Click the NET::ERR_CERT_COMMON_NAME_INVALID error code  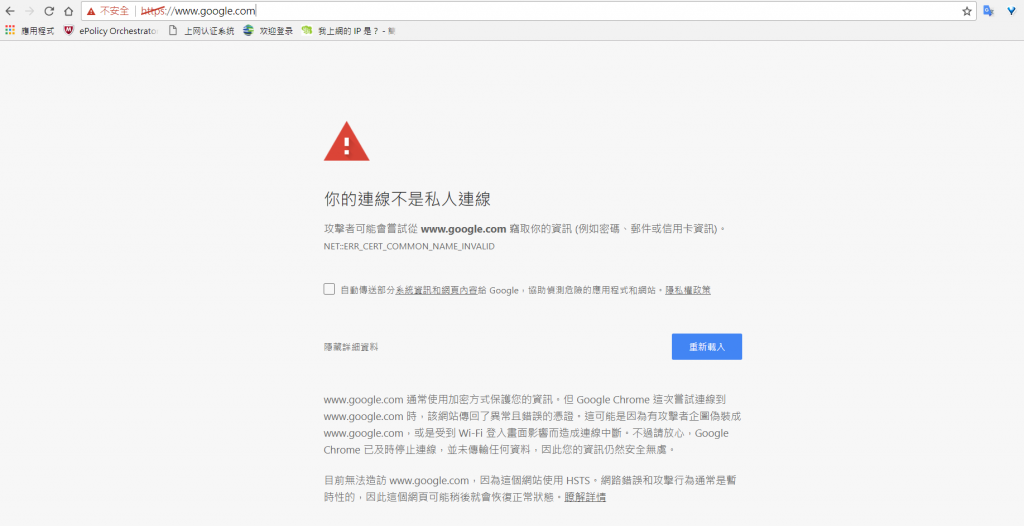(409, 246)
